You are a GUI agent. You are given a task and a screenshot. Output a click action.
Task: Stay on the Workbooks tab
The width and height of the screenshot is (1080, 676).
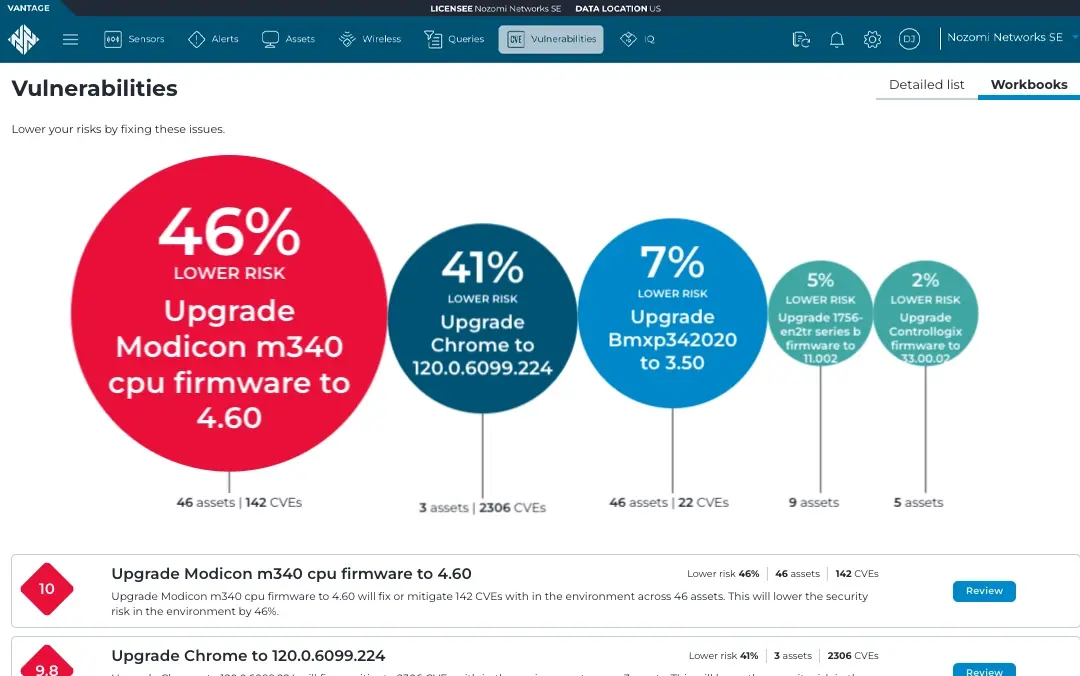coord(1029,85)
